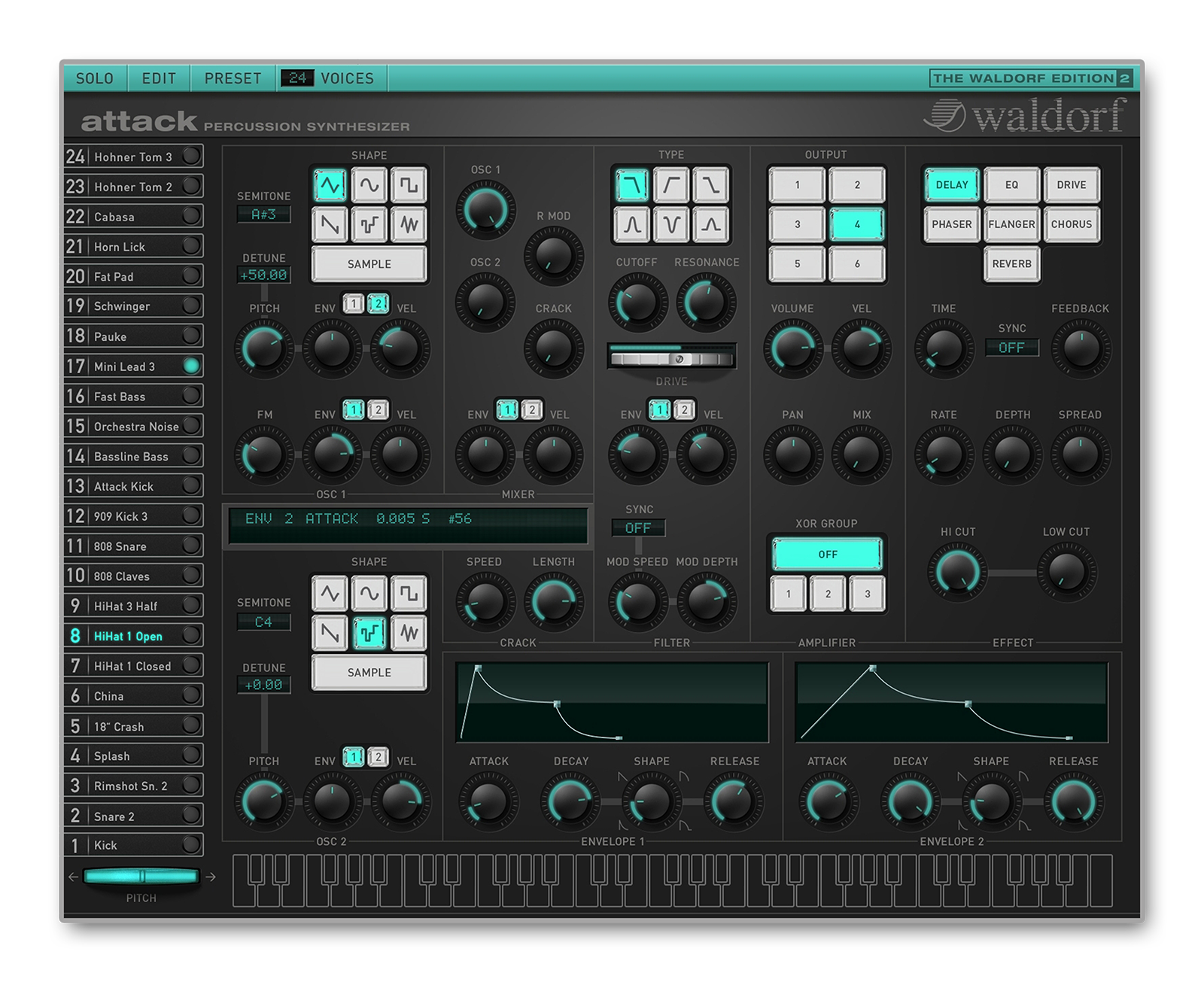Enable the Reverb effect
1204x982 pixels.
[x=1011, y=264]
